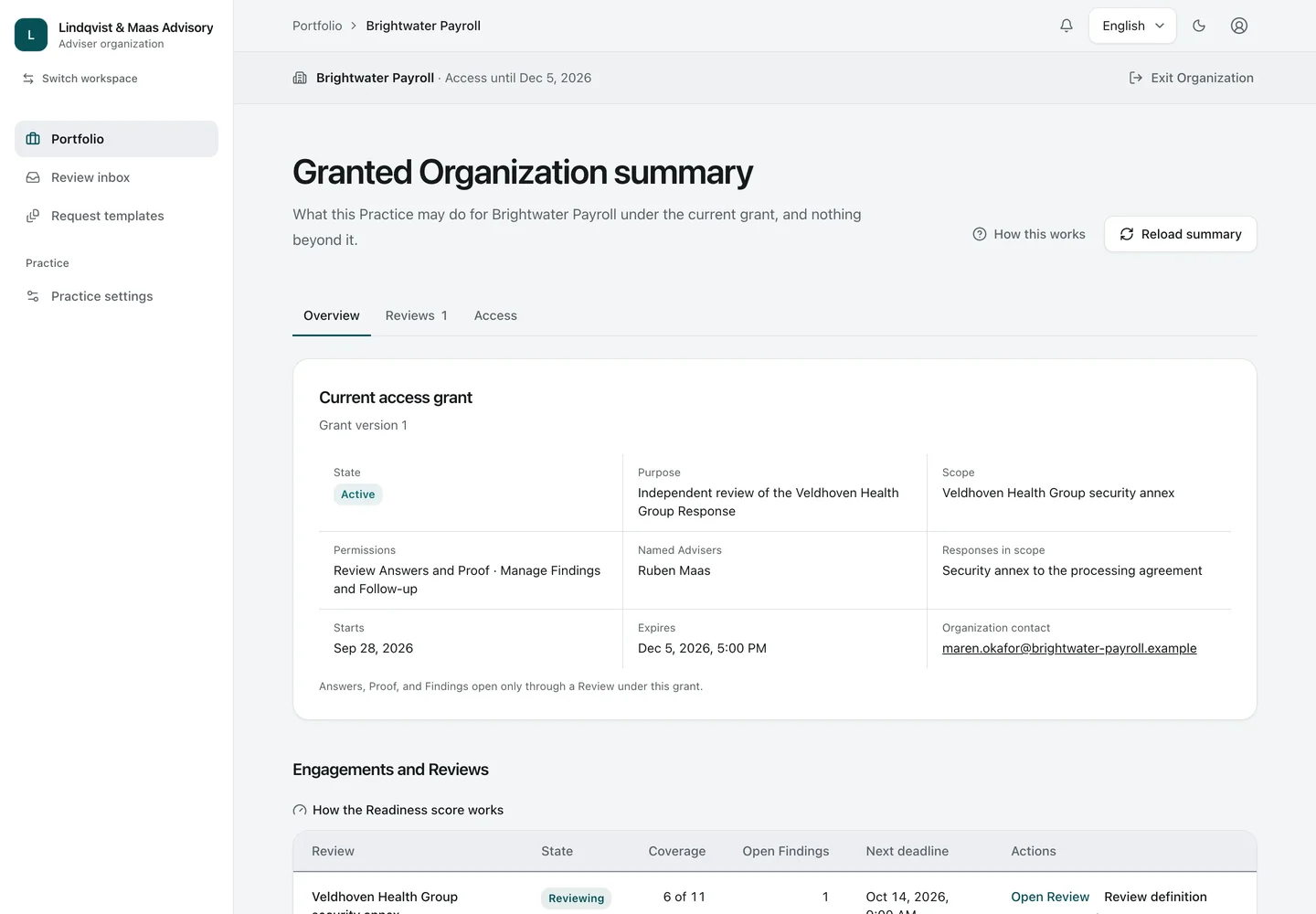Click the Granted Organization summary heading

point(523,172)
